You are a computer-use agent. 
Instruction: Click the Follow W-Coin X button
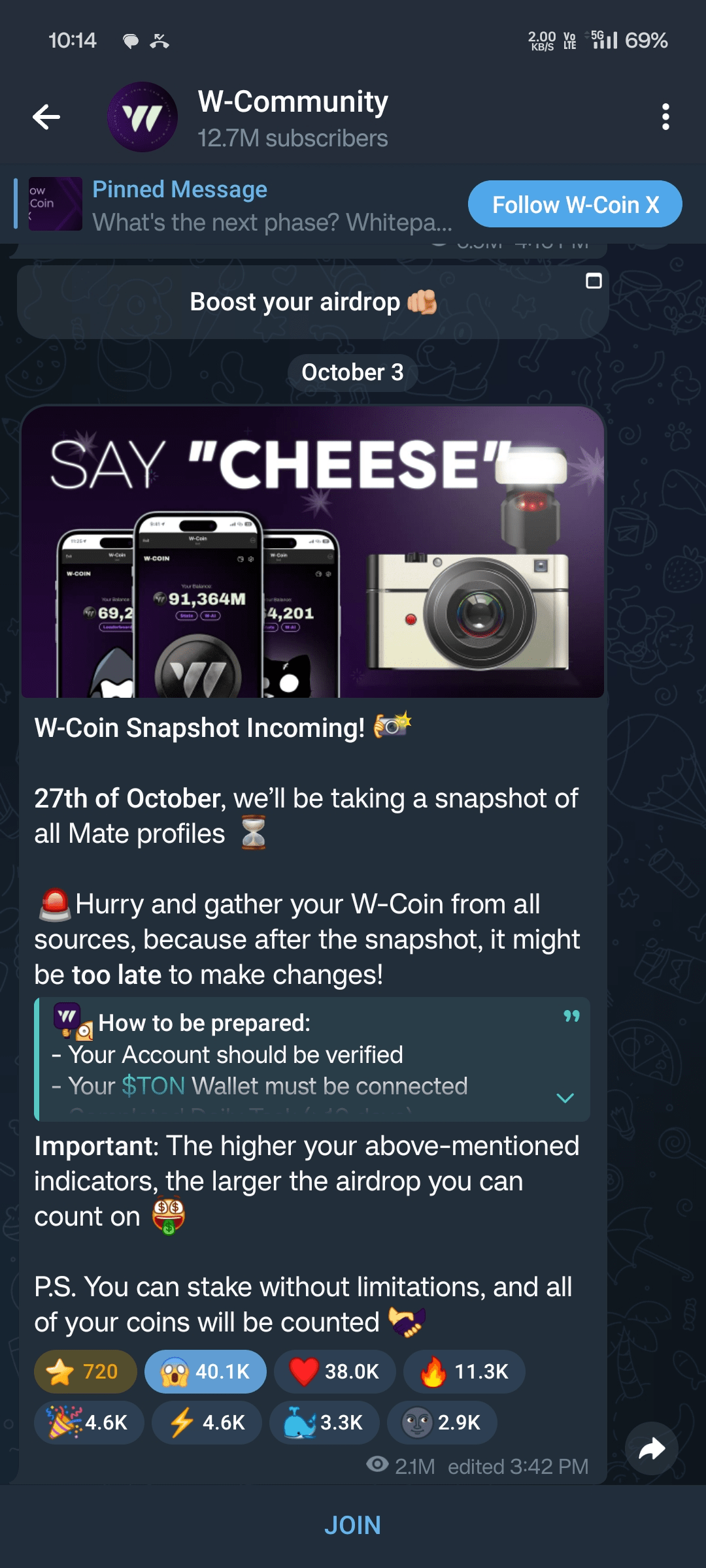pos(575,204)
